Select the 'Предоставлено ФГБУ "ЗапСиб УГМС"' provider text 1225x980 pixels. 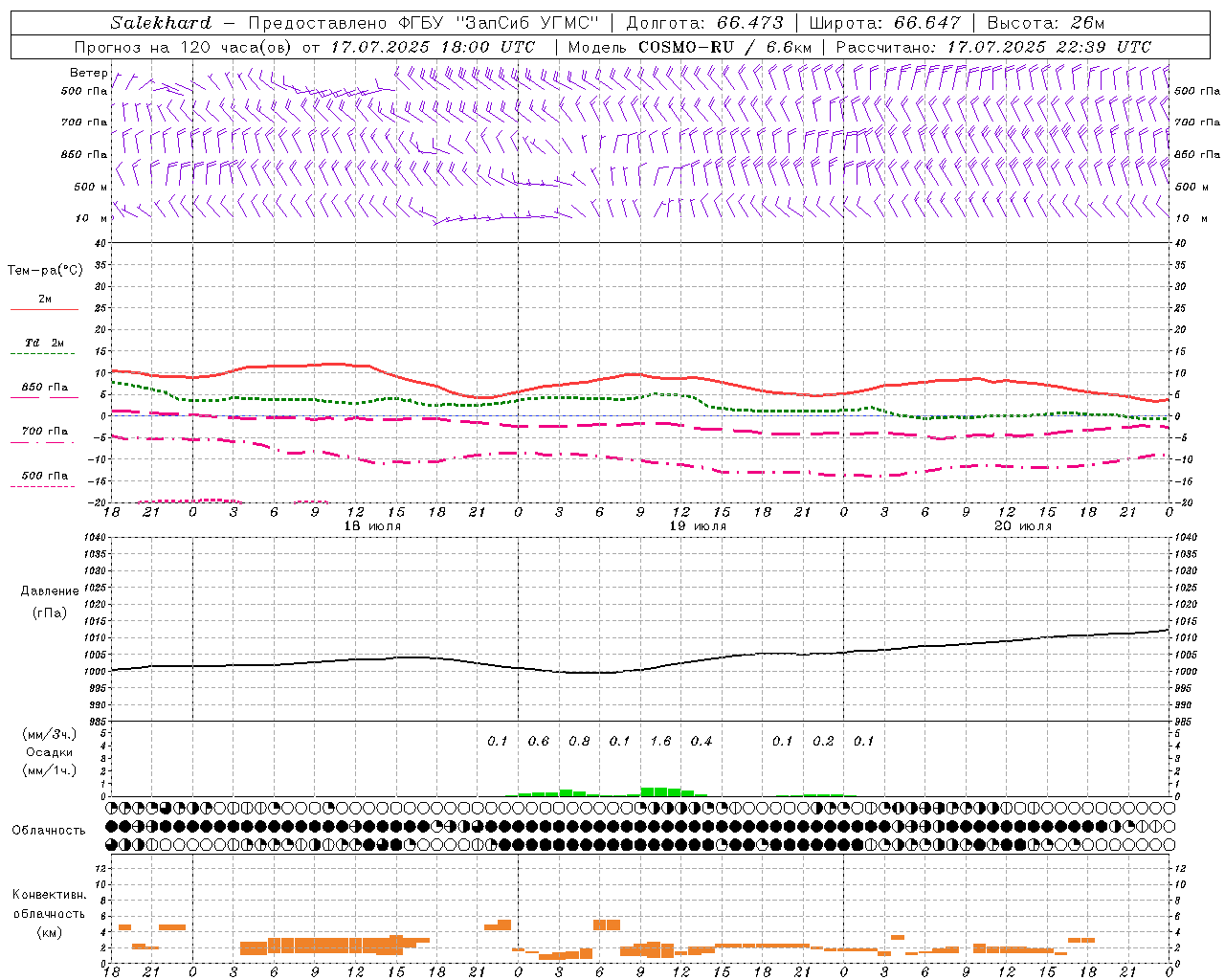[x=423, y=23]
